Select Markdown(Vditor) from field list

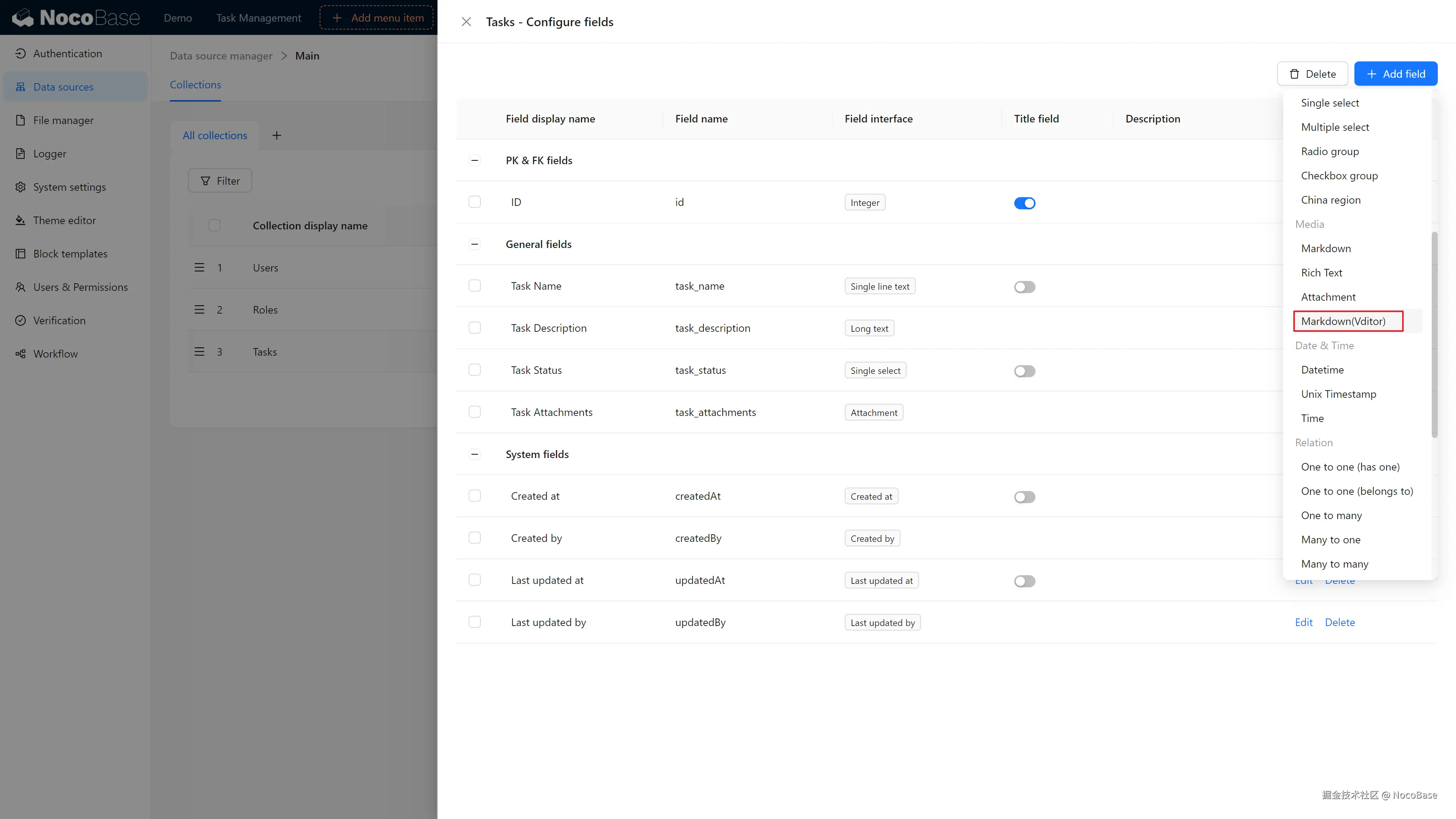point(1343,321)
